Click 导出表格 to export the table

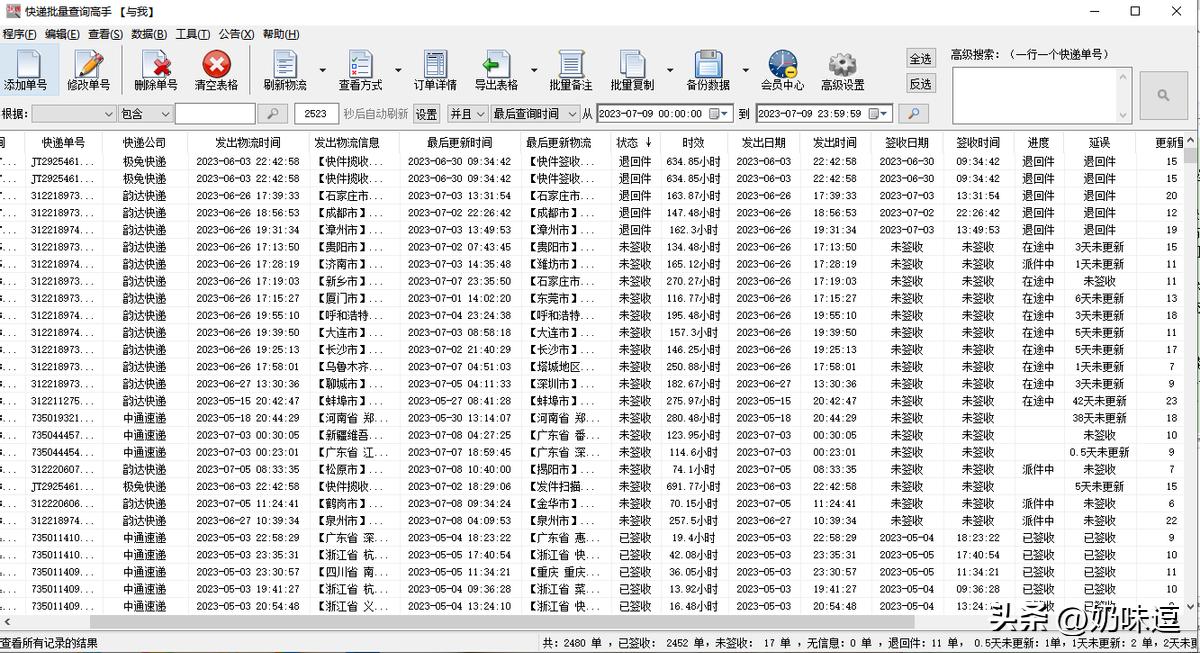pos(497,68)
